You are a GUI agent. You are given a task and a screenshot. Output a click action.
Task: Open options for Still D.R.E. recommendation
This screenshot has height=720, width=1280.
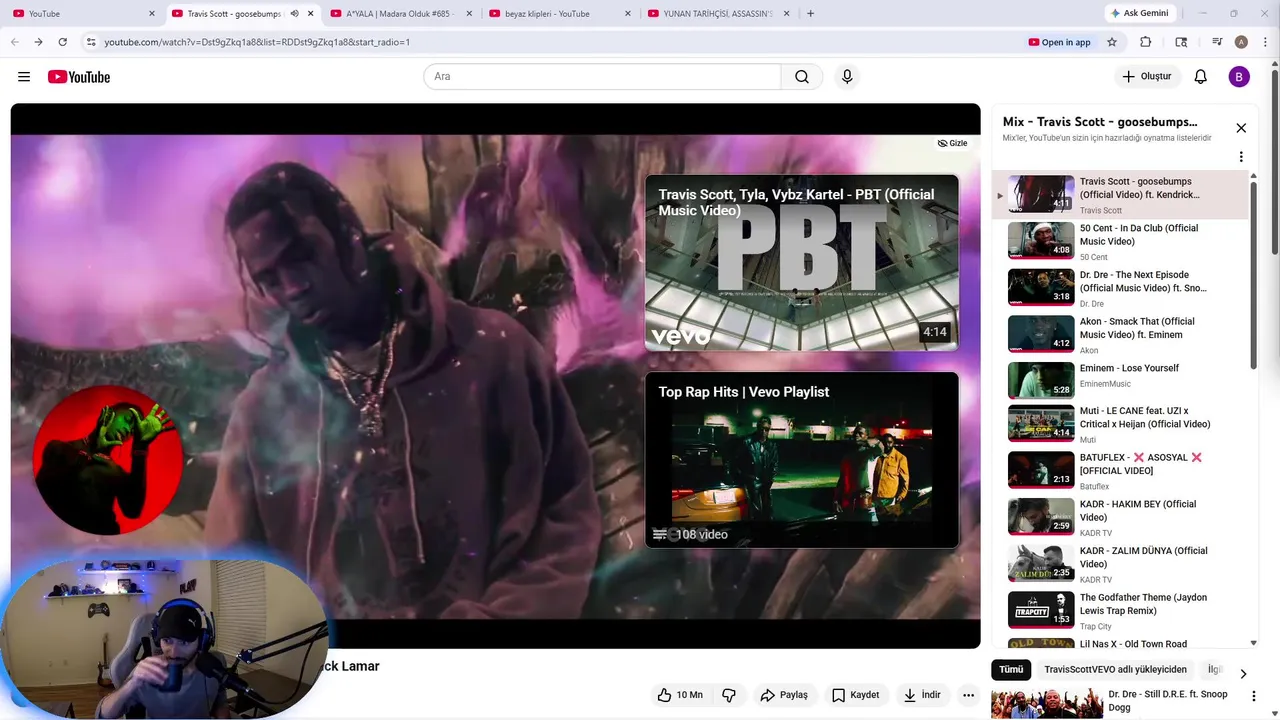click(1253, 695)
